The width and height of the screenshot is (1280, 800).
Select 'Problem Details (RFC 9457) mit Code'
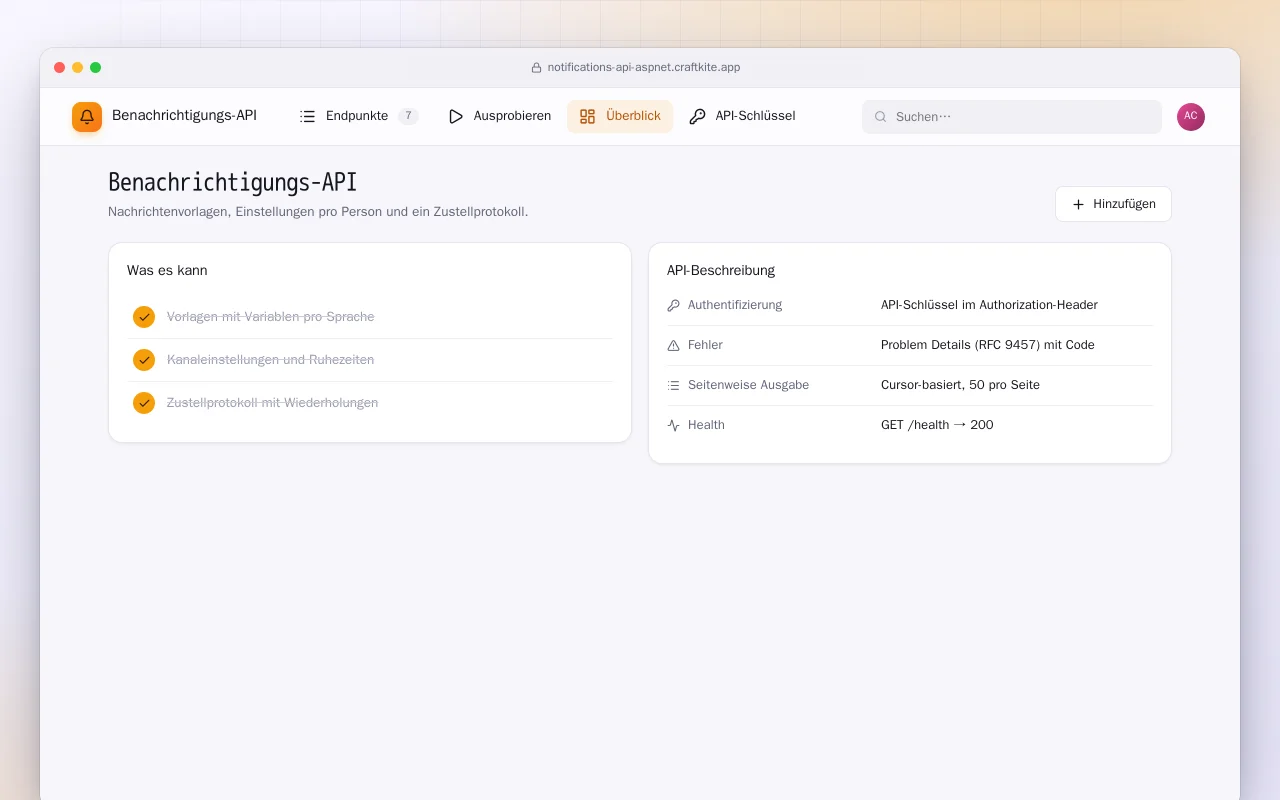pos(988,345)
